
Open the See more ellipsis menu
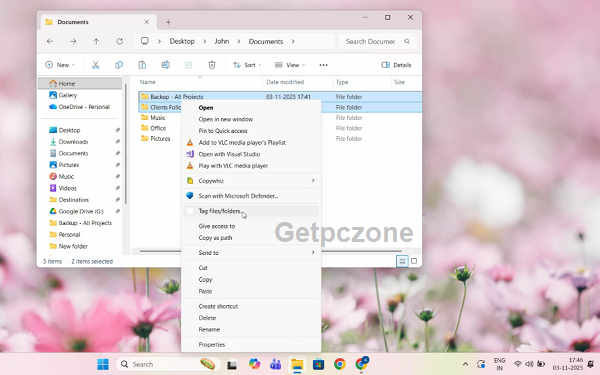tap(323, 65)
